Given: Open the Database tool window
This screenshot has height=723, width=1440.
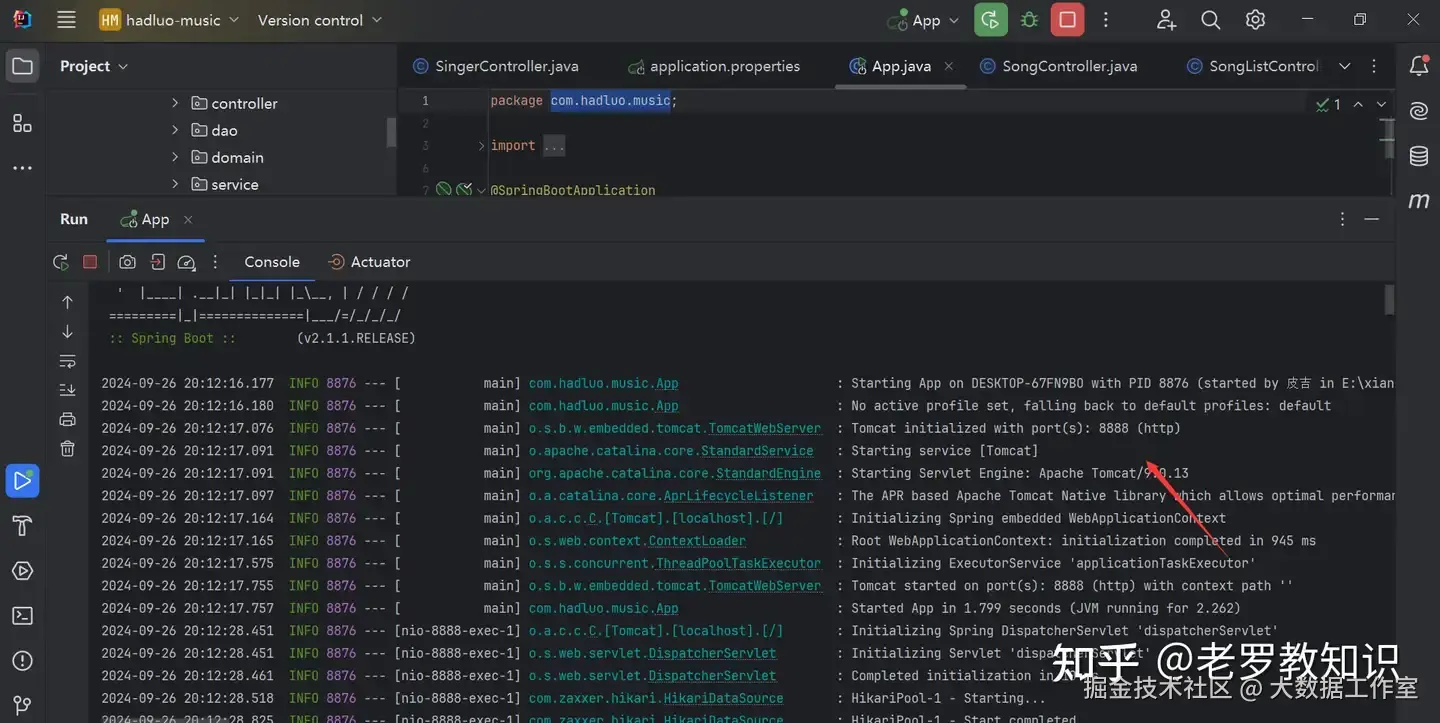Looking at the screenshot, I should 1418,156.
